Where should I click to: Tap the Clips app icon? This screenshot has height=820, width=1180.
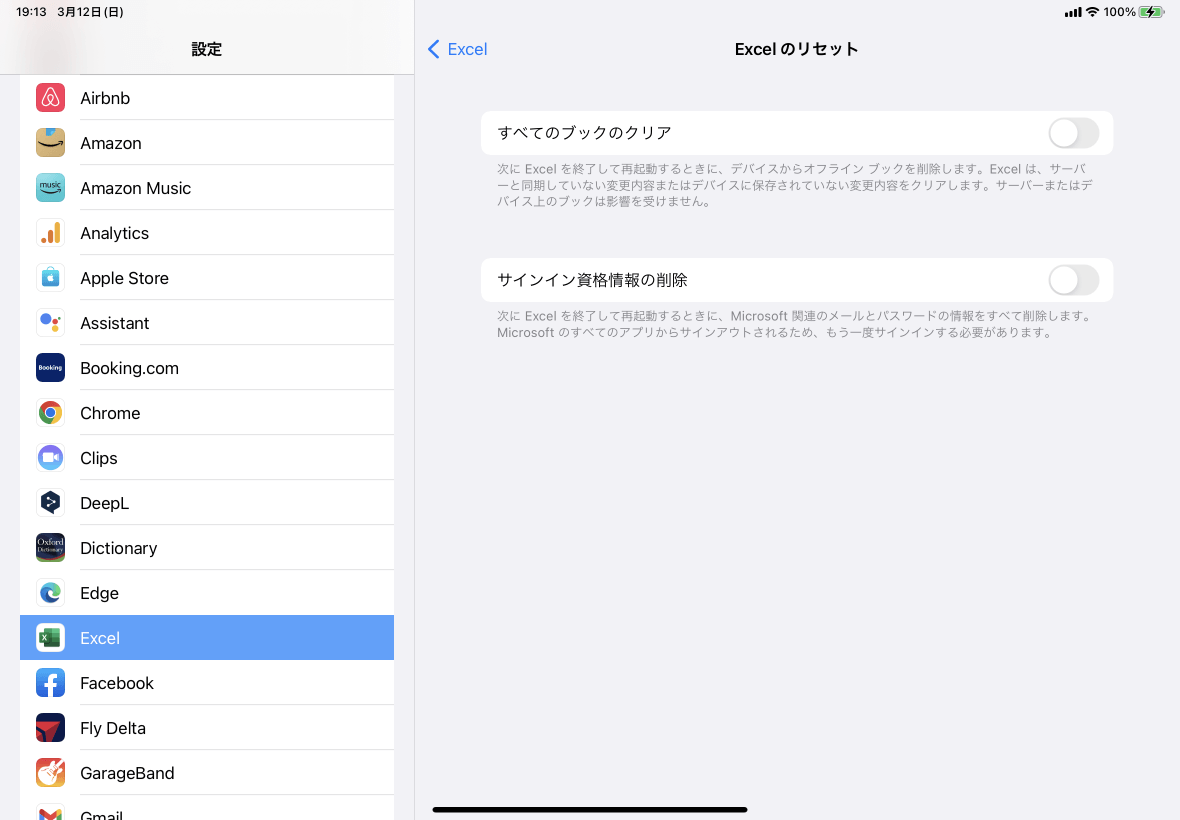pos(50,458)
